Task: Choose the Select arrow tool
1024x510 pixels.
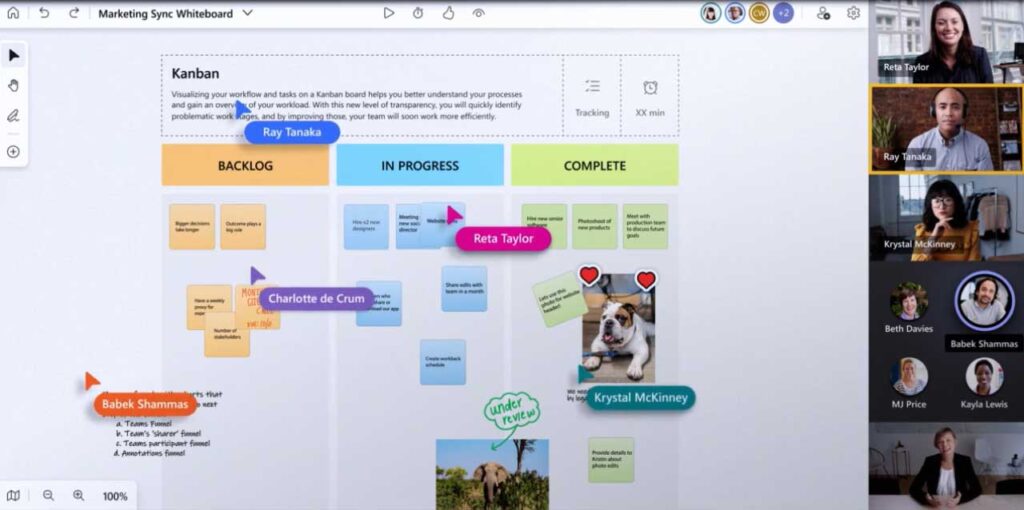Action: pos(14,56)
